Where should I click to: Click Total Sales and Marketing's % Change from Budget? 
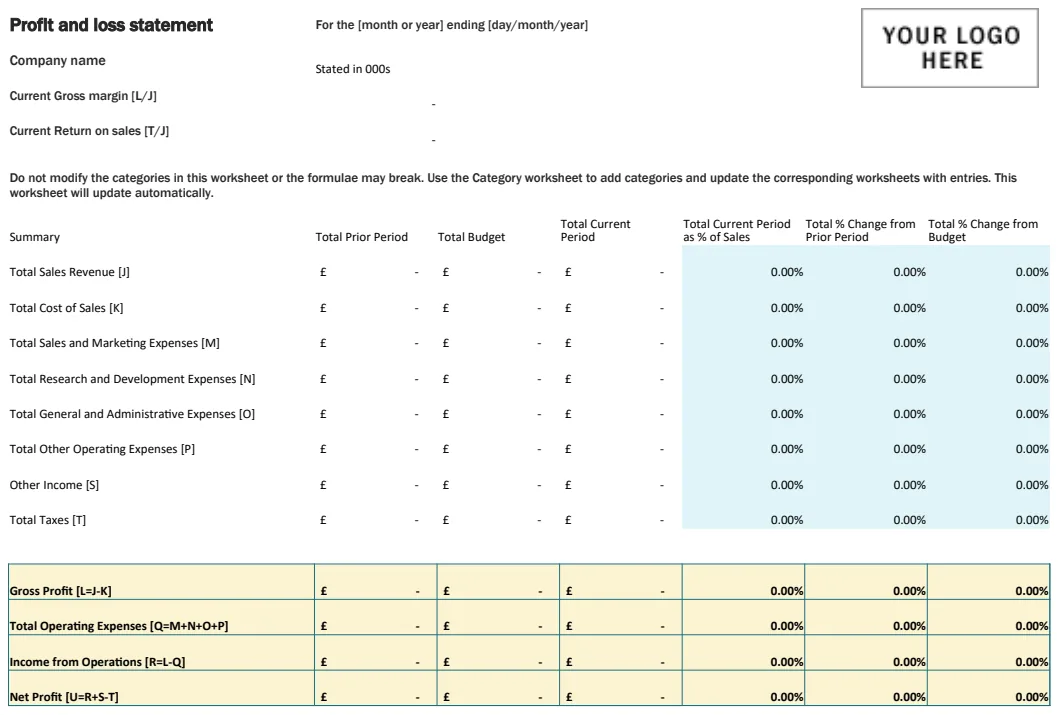(x=1032, y=343)
